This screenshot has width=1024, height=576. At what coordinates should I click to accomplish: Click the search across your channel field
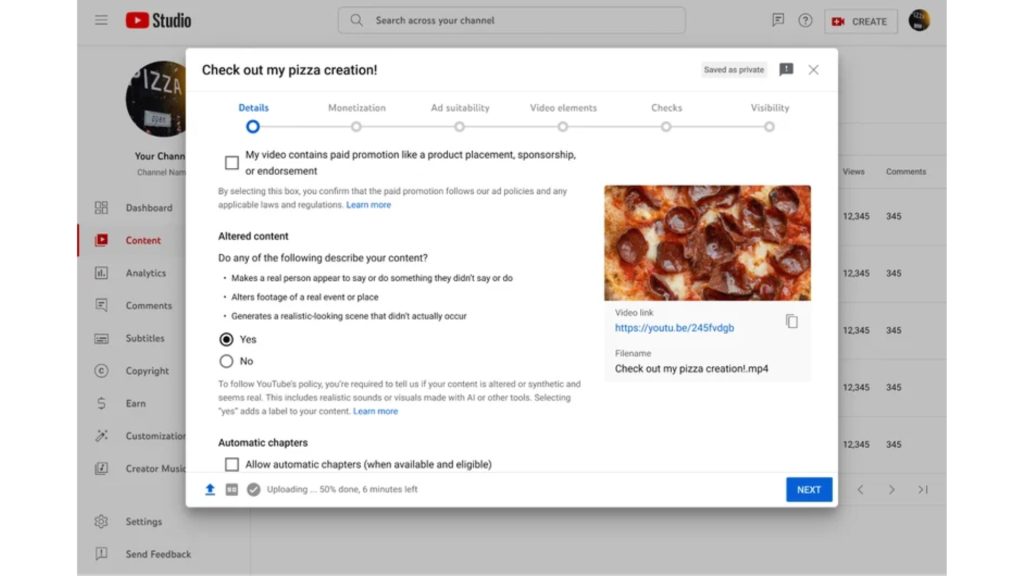[x=512, y=20]
